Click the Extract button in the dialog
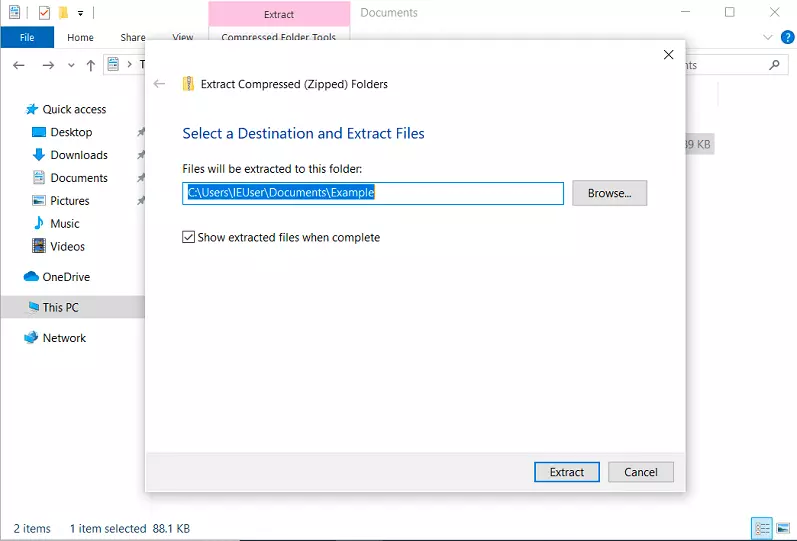The image size is (797, 541). [x=567, y=472]
